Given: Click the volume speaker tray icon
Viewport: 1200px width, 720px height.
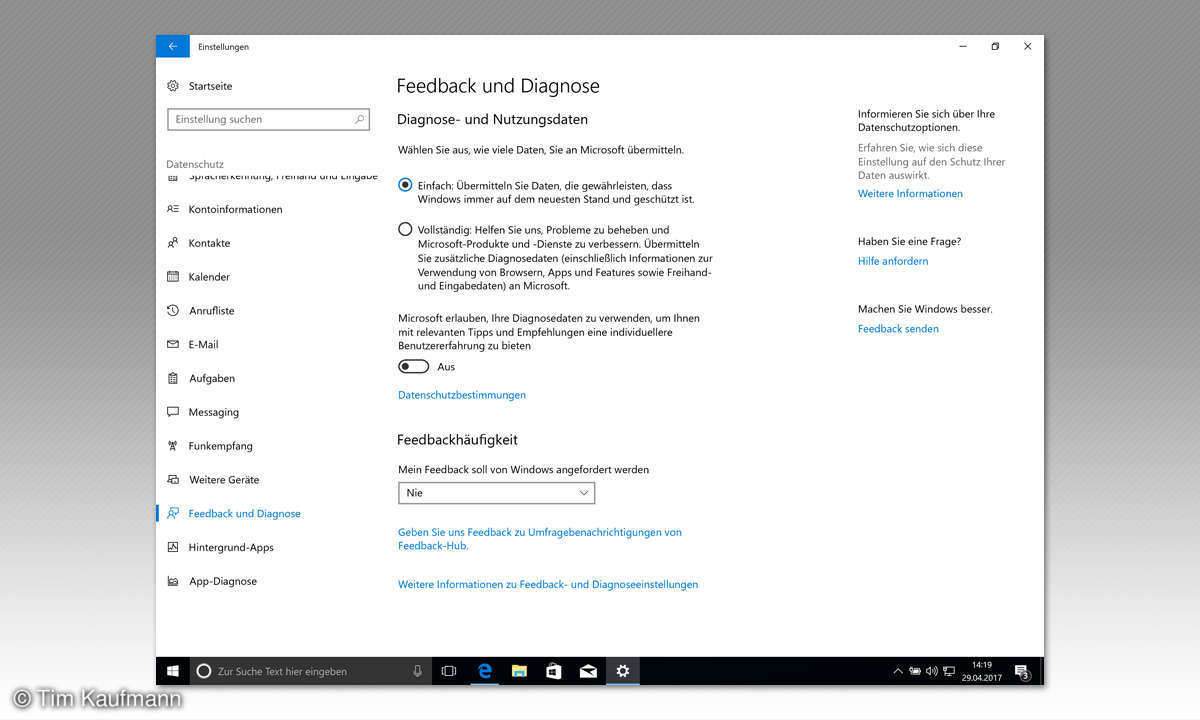Looking at the screenshot, I should [931, 671].
